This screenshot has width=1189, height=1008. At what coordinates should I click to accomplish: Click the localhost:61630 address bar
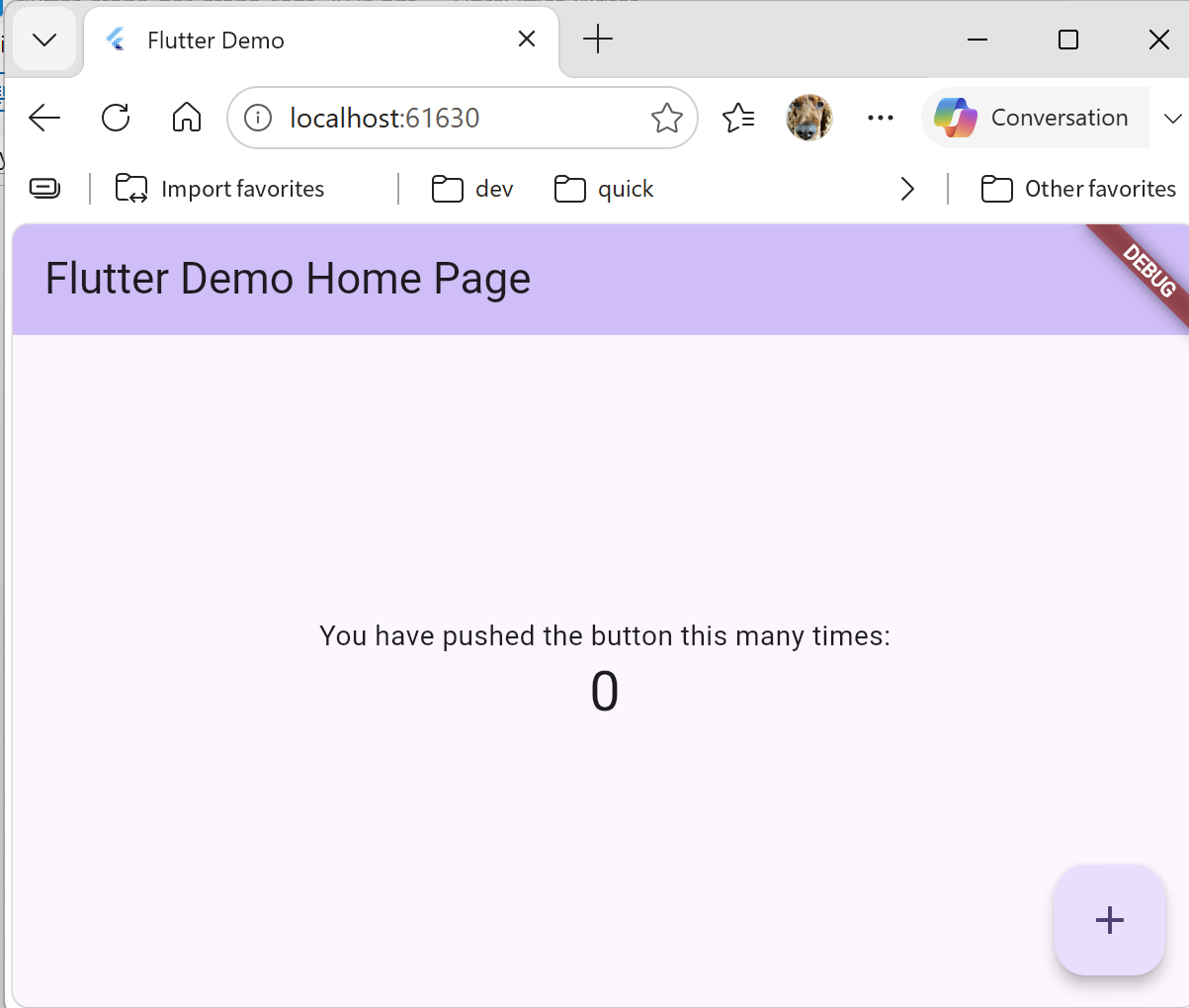(x=463, y=118)
